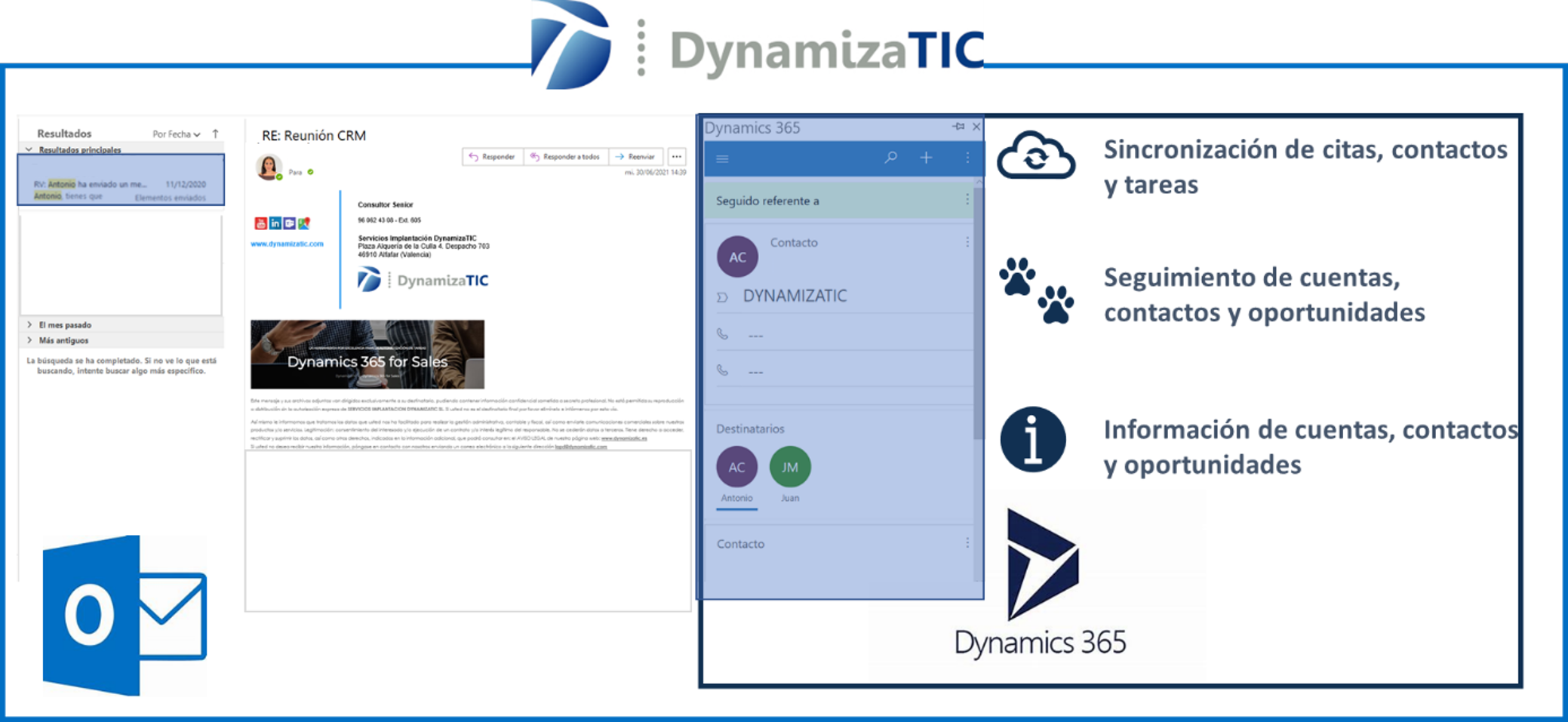This screenshot has height=722, width=1568.
Task: Open the email more actions ellipsis button
Action: (x=677, y=157)
